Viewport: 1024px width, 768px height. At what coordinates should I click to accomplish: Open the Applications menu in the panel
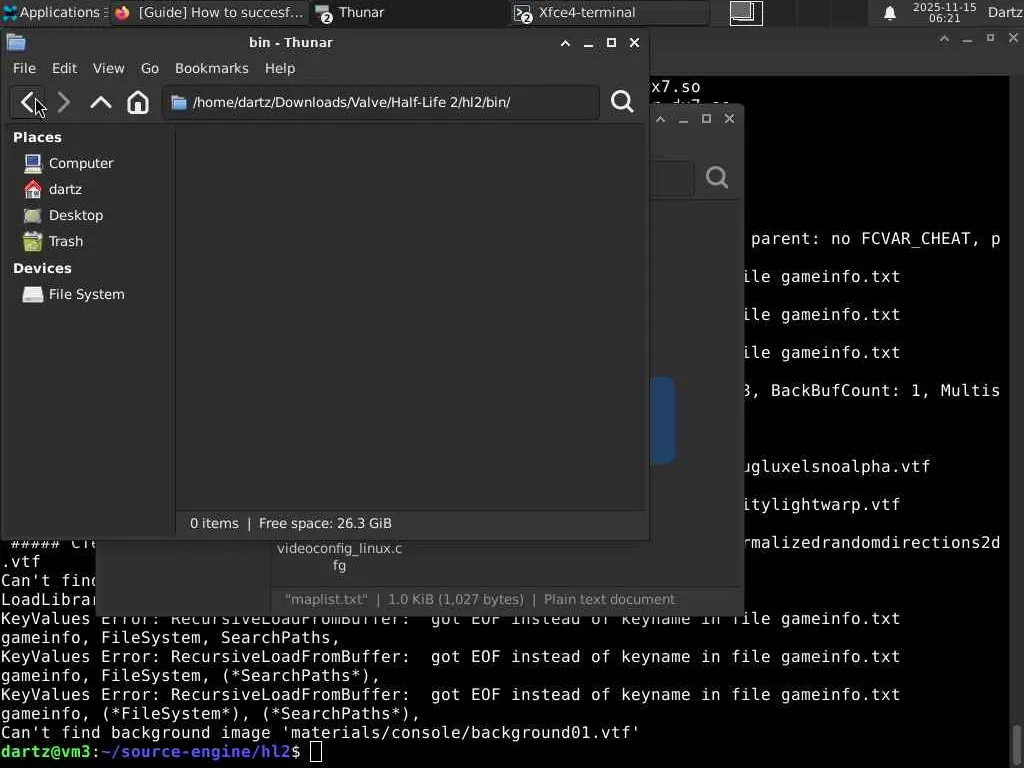tap(54, 12)
